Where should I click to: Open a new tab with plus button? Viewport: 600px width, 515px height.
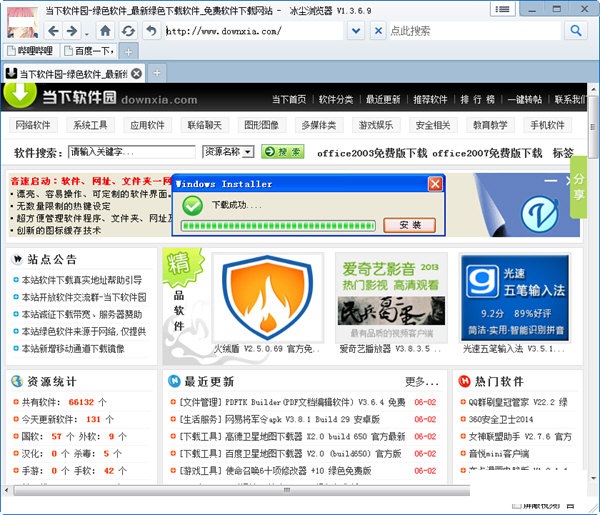click(158, 74)
